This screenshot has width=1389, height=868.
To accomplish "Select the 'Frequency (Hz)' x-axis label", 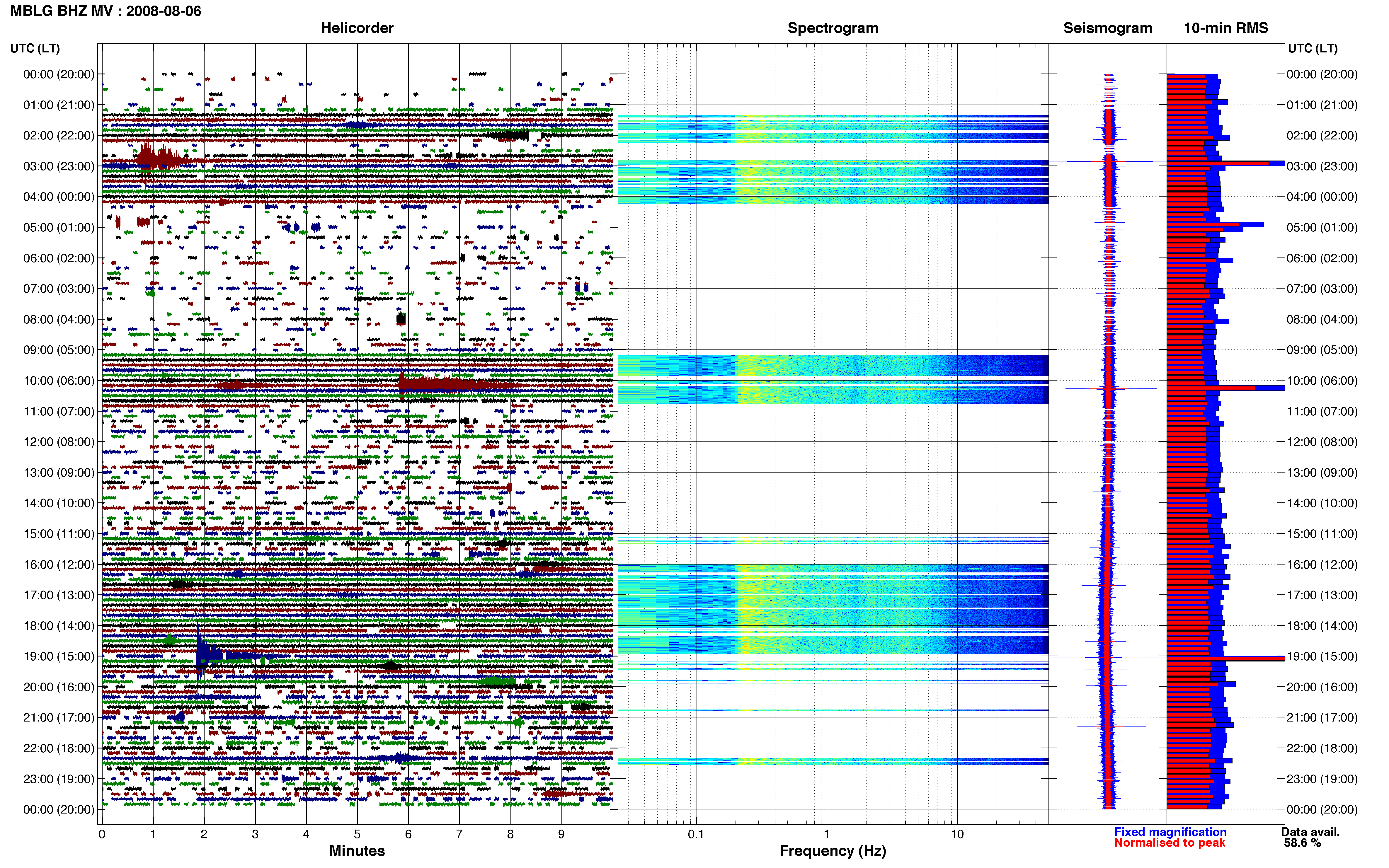I will point(833,851).
